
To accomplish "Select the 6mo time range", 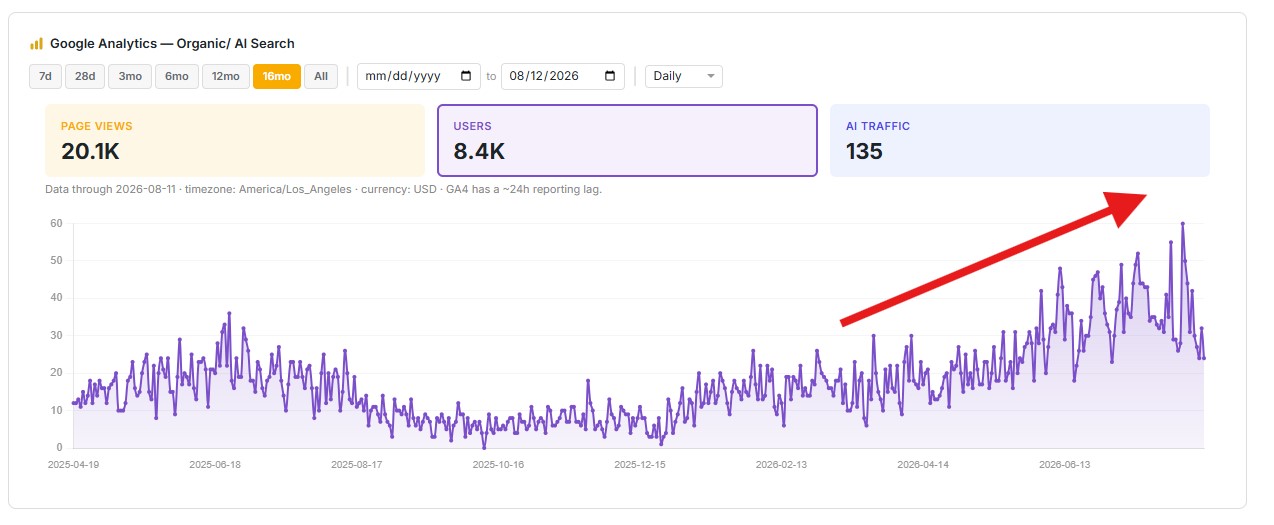I will (x=176, y=76).
